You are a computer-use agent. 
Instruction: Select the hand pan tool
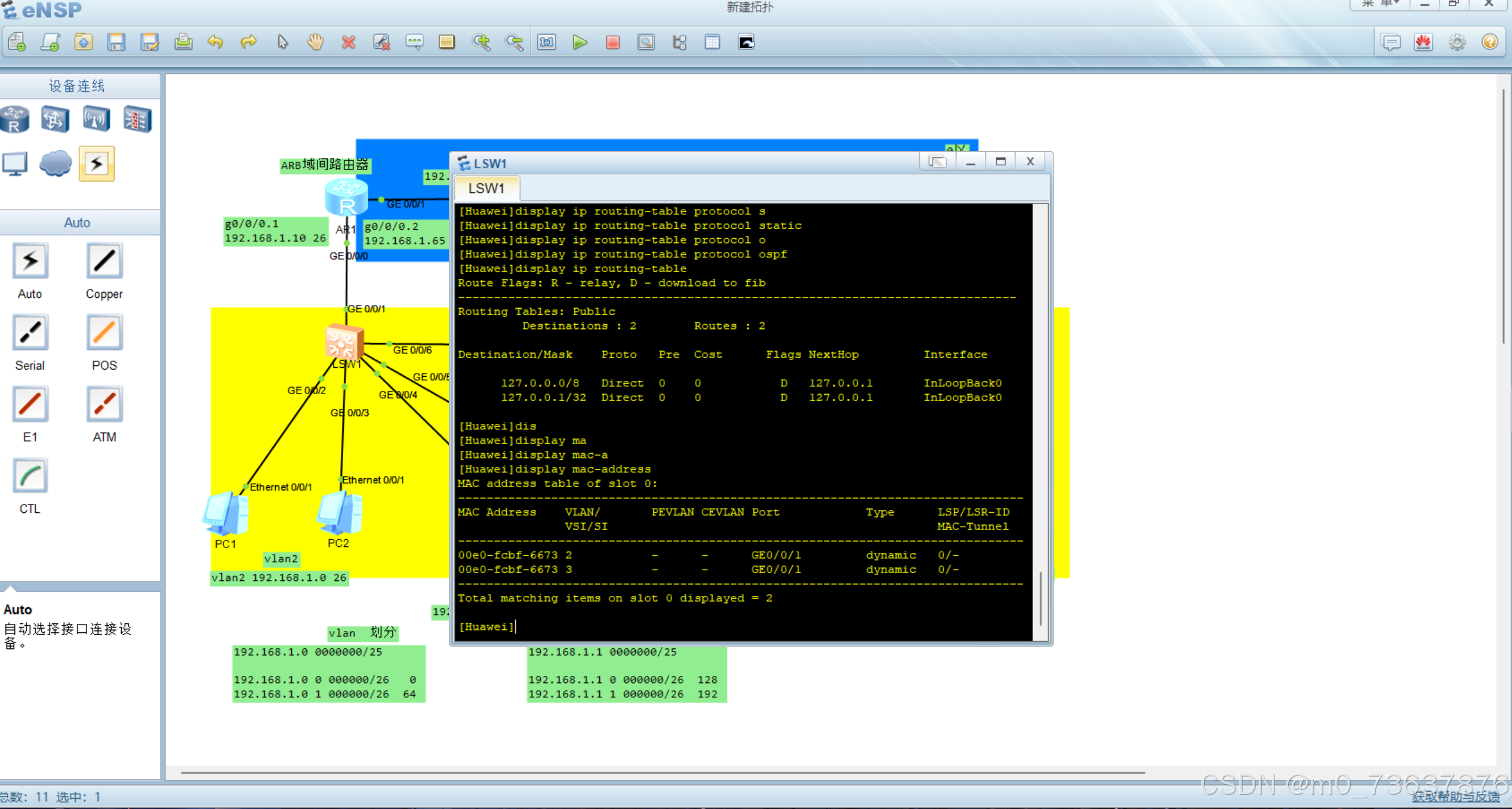pyautogui.click(x=315, y=42)
